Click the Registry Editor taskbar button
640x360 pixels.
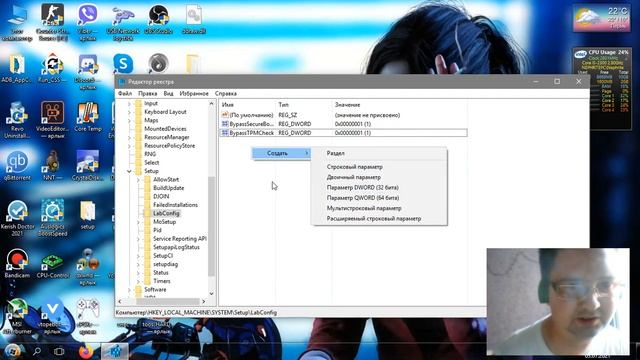coord(115,351)
